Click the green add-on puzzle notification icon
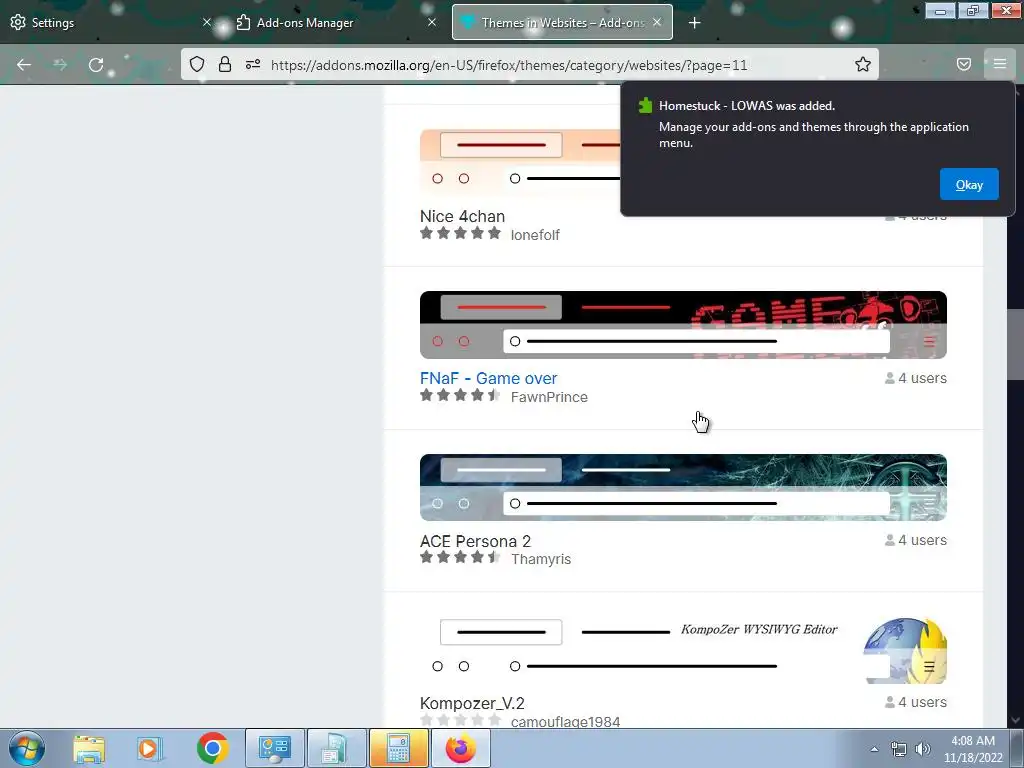Viewport: 1024px width, 768px height. [645, 106]
